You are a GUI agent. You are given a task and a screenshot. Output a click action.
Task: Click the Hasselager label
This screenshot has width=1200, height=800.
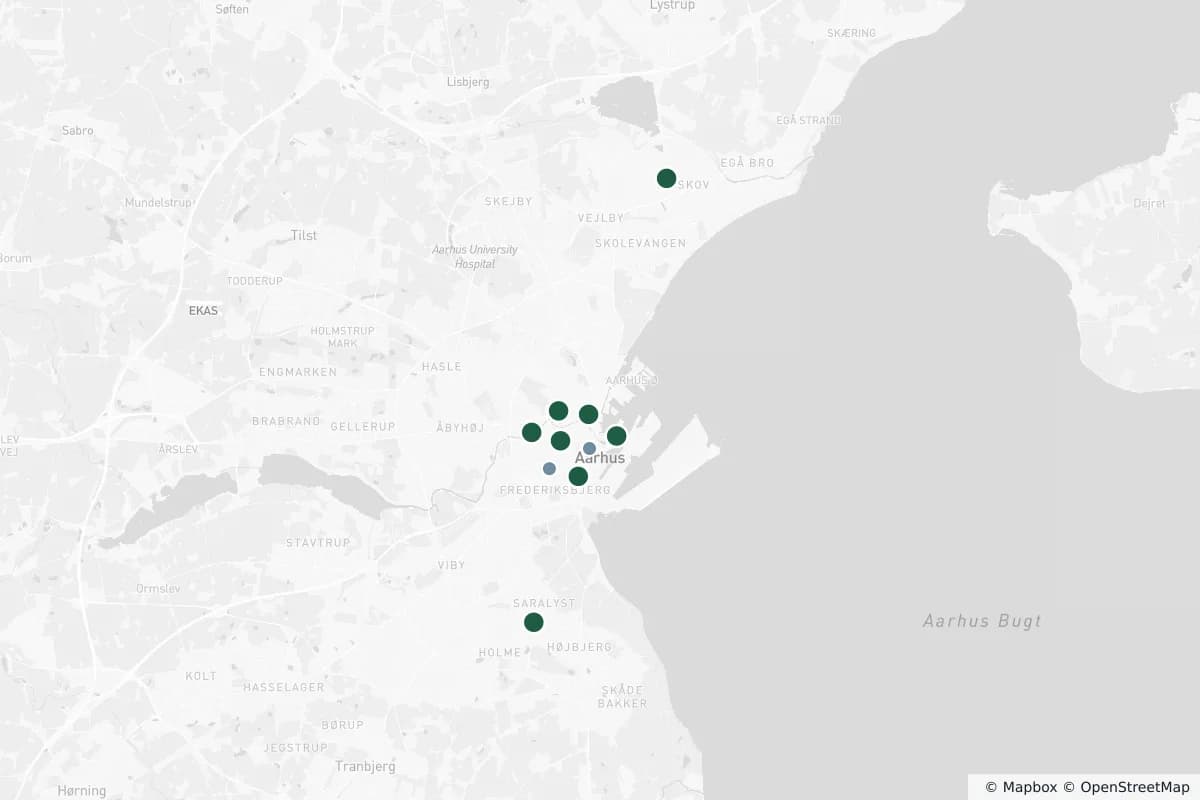coord(283,687)
